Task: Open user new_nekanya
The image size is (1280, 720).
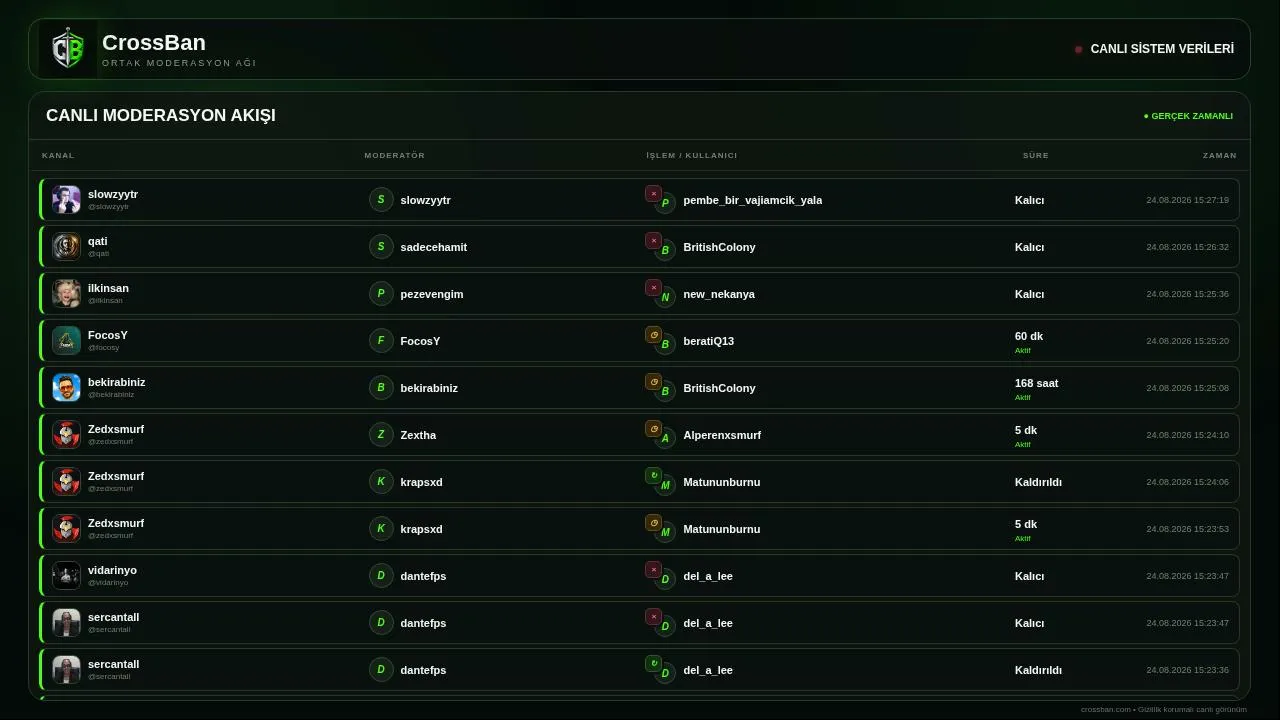Action: (719, 294)
